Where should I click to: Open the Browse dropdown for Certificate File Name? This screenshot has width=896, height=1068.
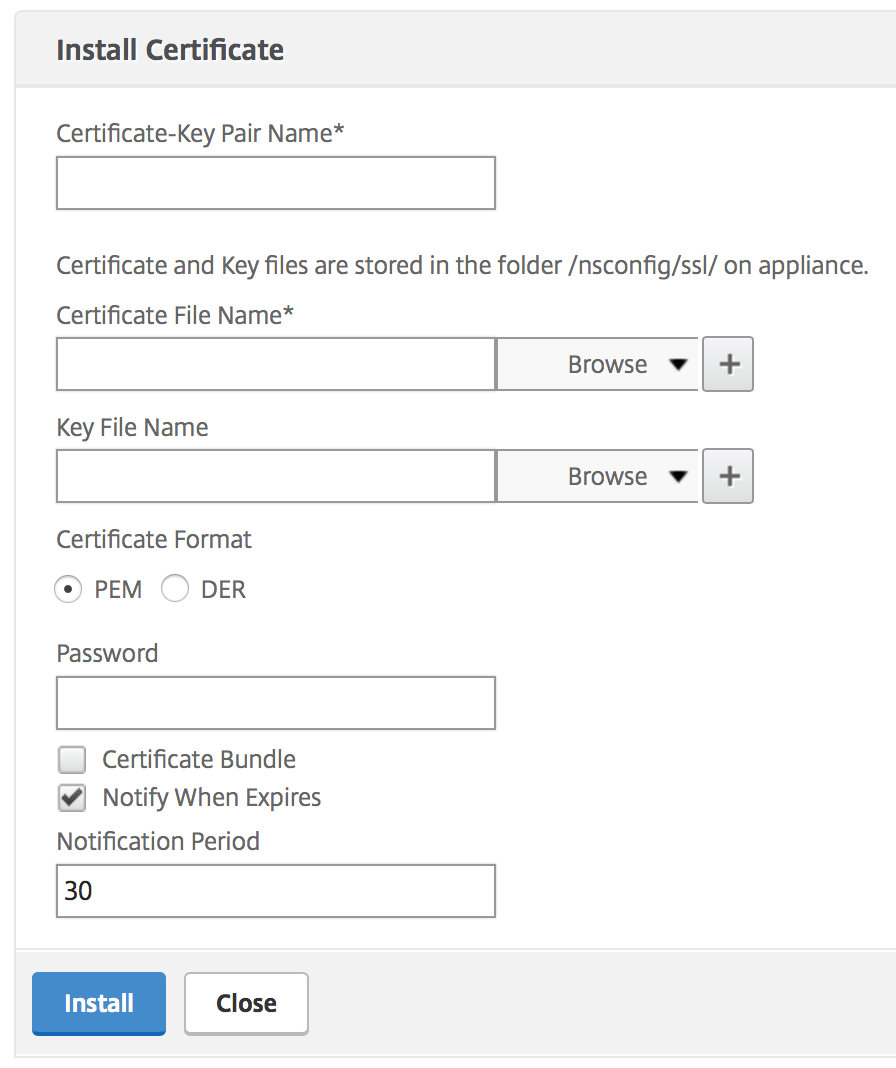[607, 364]
